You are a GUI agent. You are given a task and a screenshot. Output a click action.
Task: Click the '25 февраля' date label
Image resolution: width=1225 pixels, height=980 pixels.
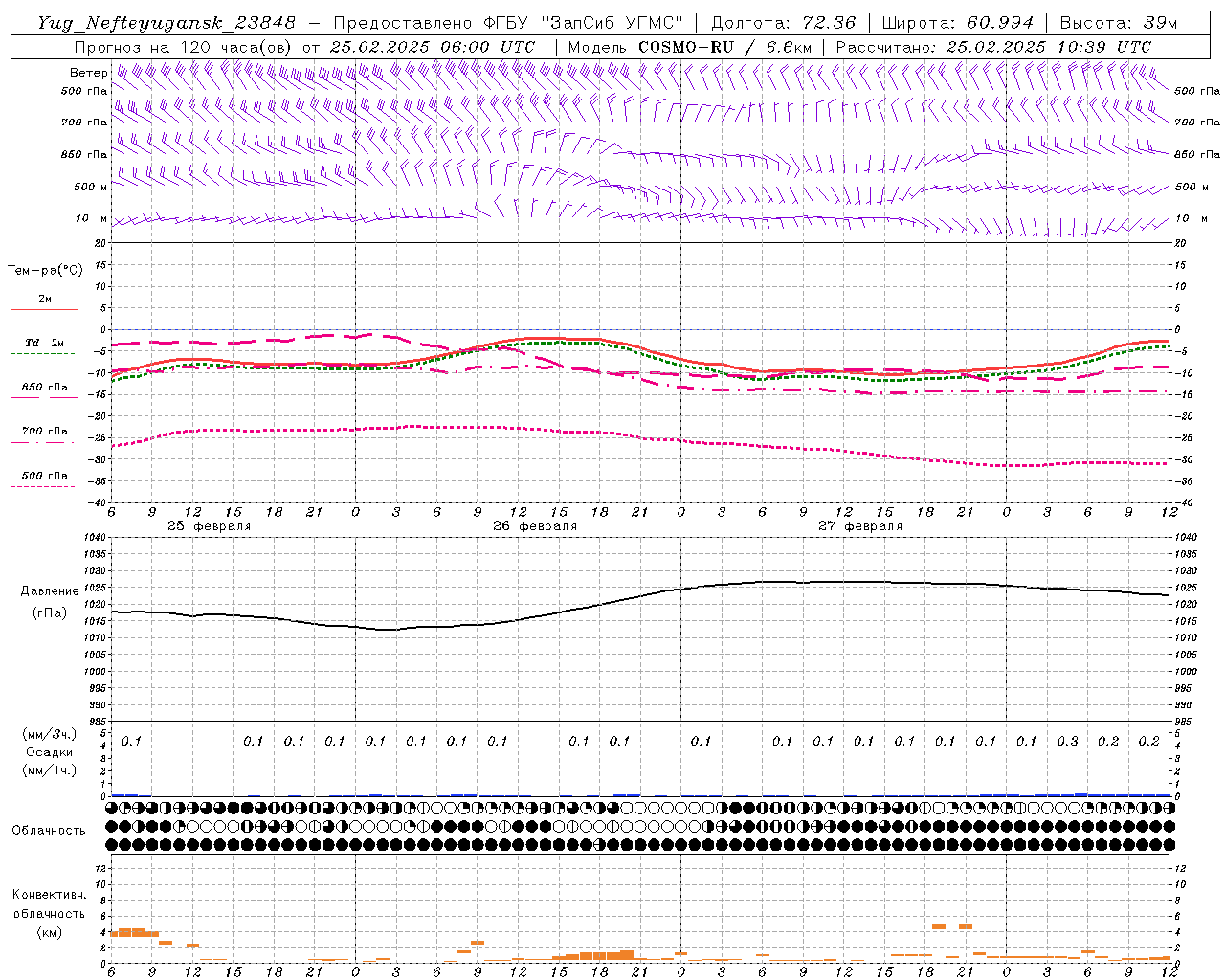[x=210, y=526]
